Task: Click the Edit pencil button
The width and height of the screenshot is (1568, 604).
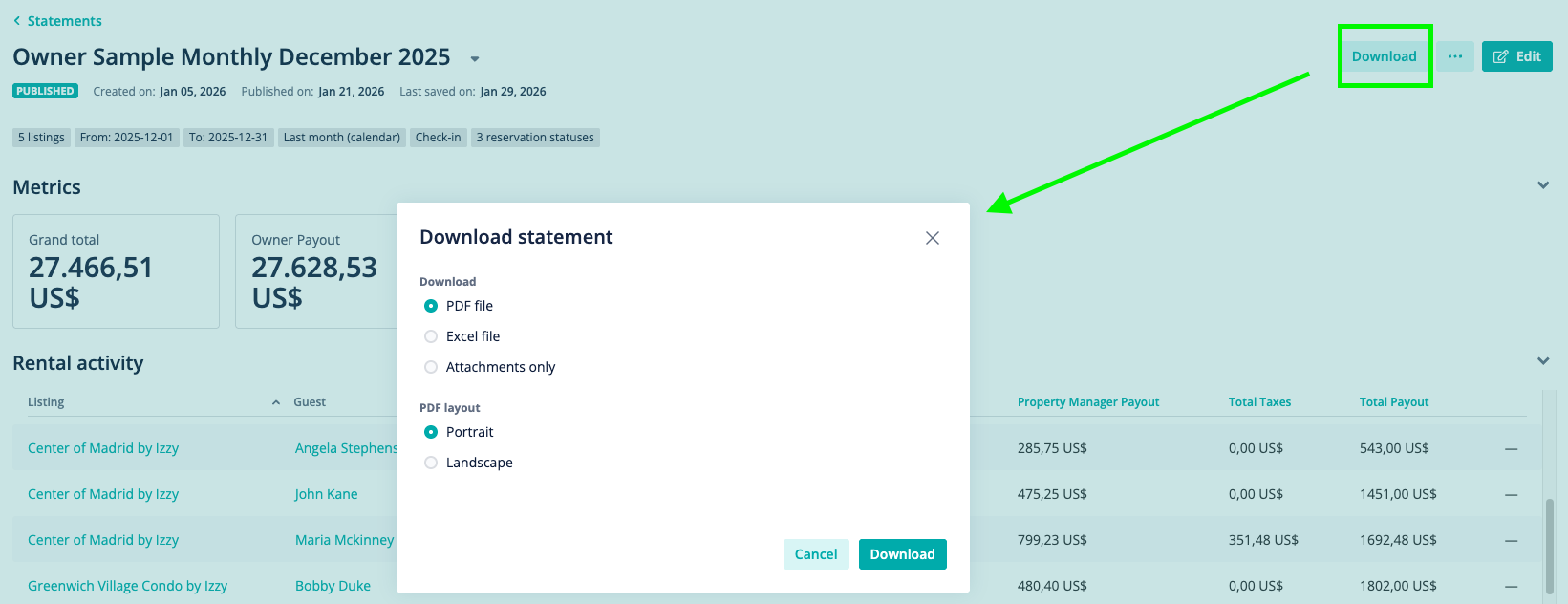Action: coord(1516,56)
